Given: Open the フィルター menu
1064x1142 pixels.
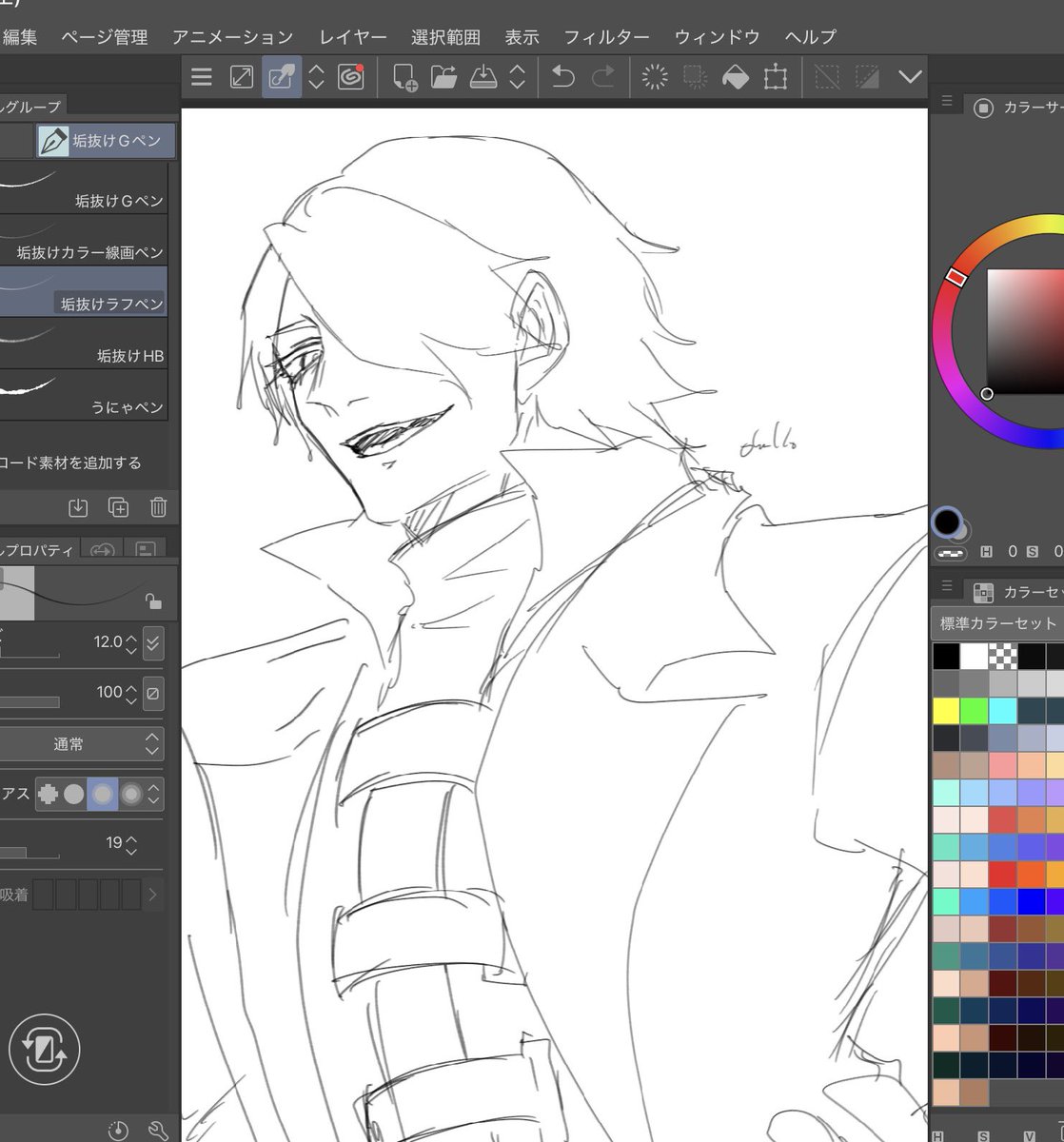Looking at the screenshot, I should coord(606,37).
